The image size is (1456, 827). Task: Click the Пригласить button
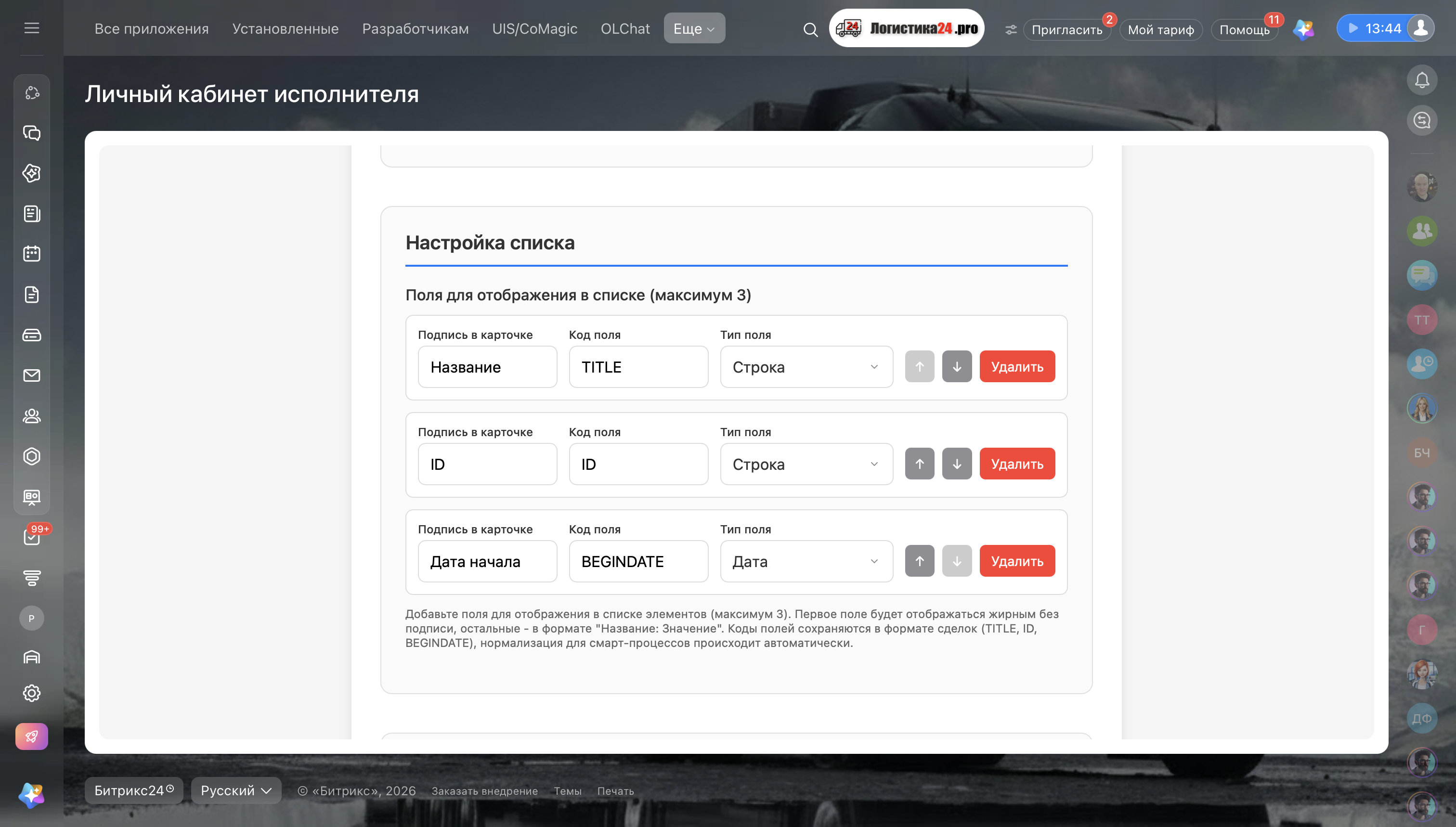pos(1066,29)
